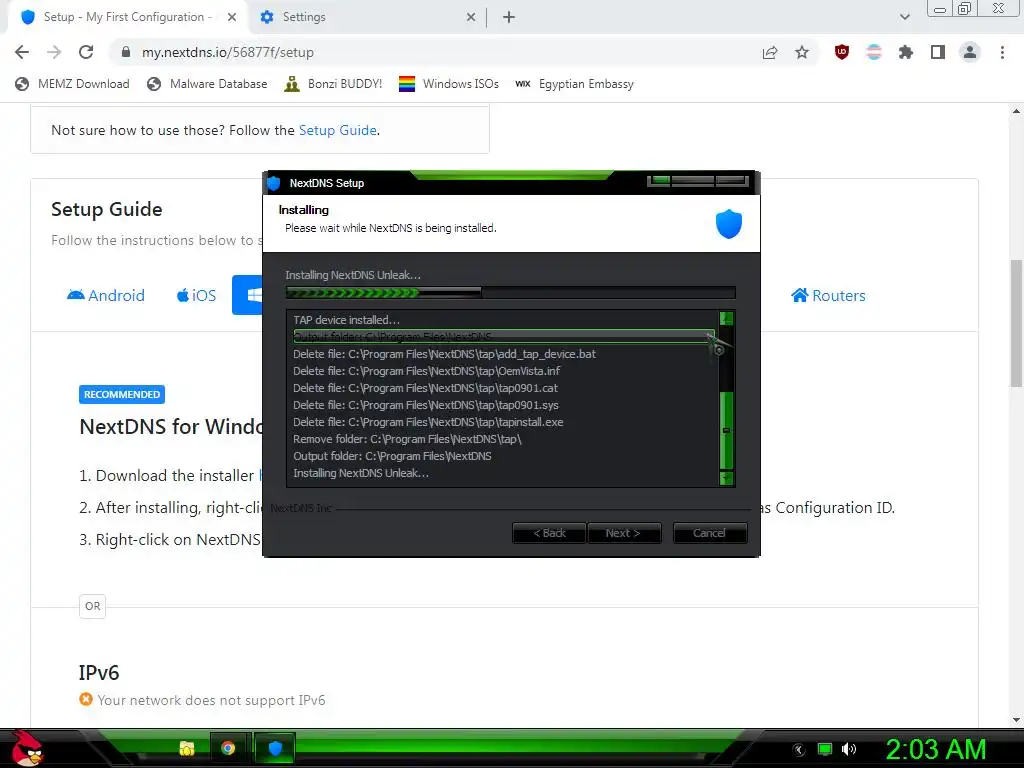Bookmark this page with the star icon
Image resolution: width=1024 pixels, height=768 pixels.
pyautogui.click(x=802, y=52)
